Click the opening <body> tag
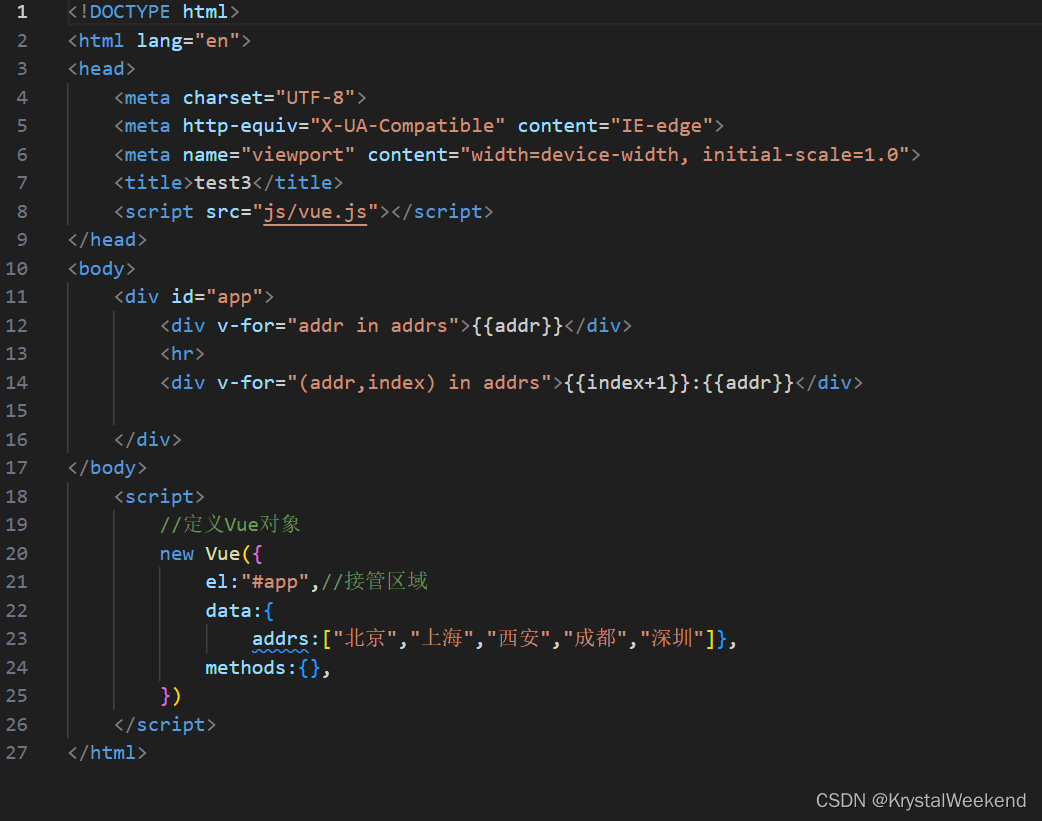Viewport: 1042px width, 821px height. pyautogui.click(x=102, y=269)
